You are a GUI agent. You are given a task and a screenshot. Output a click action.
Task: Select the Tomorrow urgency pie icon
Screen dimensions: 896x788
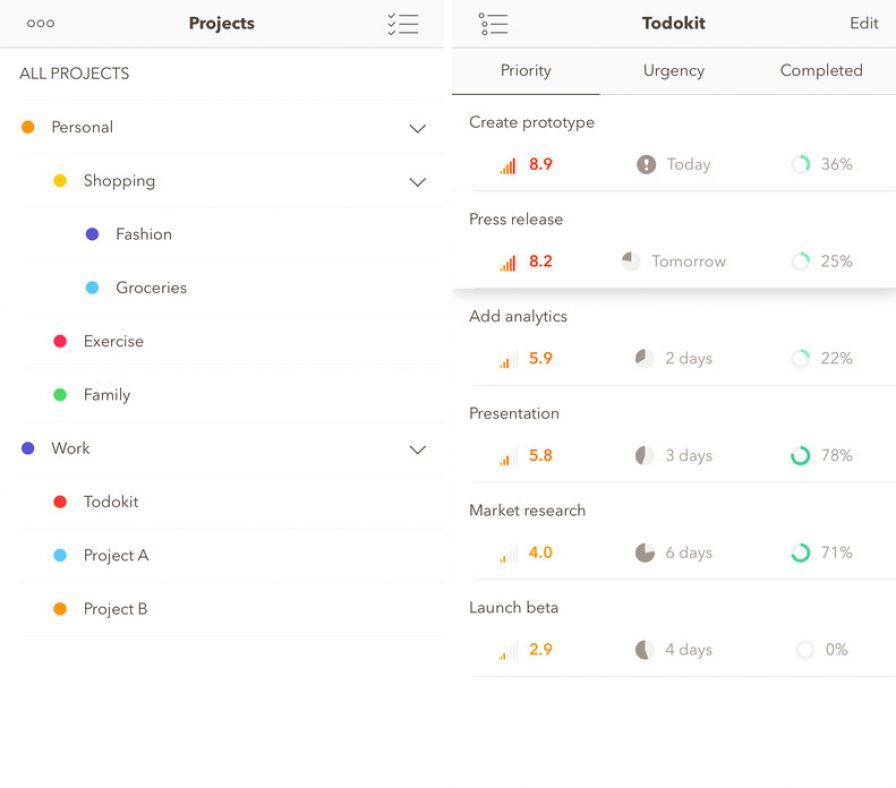pyautogui.click(x=631, y=261)
